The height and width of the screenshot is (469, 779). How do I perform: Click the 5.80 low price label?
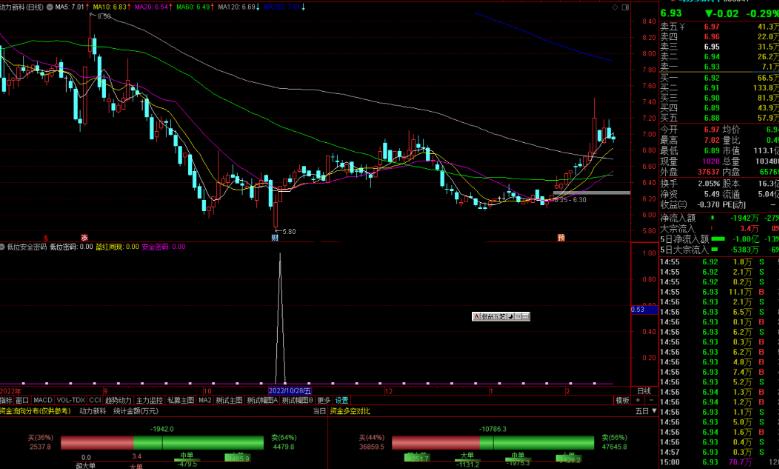point(289,232)
